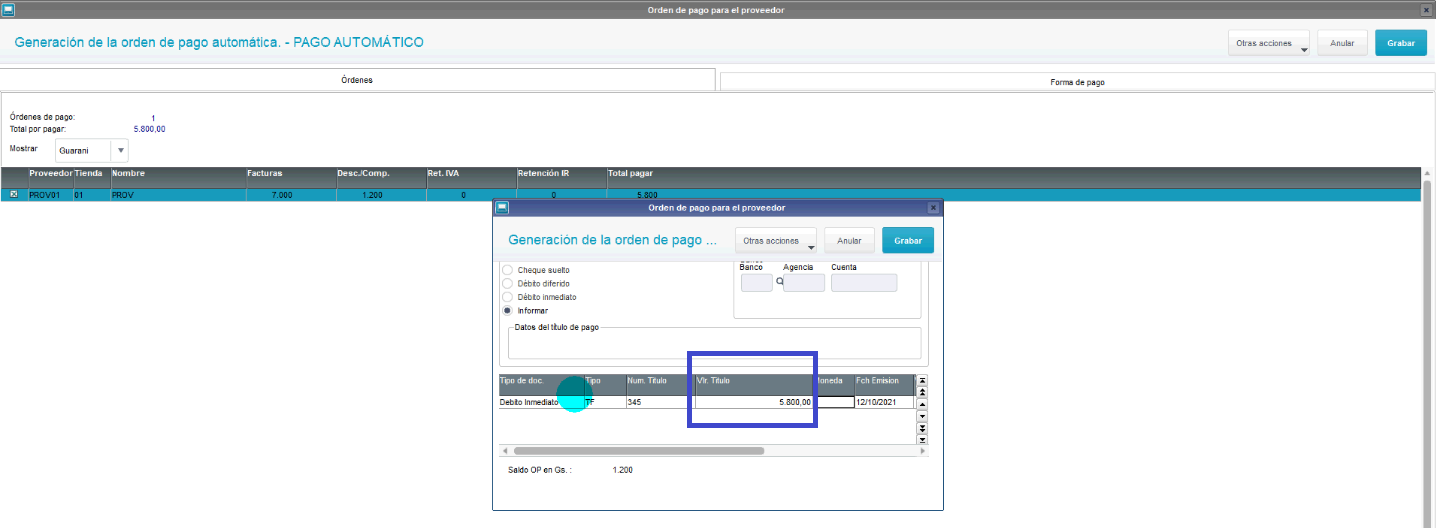1436x528 pixels.
Task: Move down one row in titles grid
Action: pyautogui.click(x=922, y=416)
